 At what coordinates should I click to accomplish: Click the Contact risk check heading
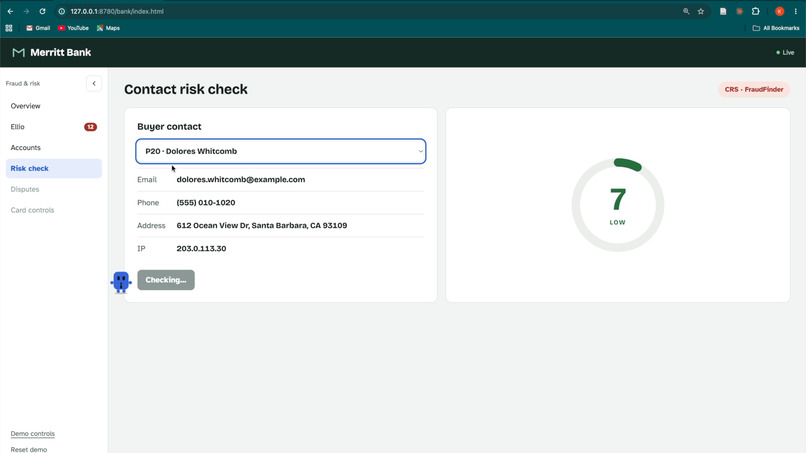186,89
